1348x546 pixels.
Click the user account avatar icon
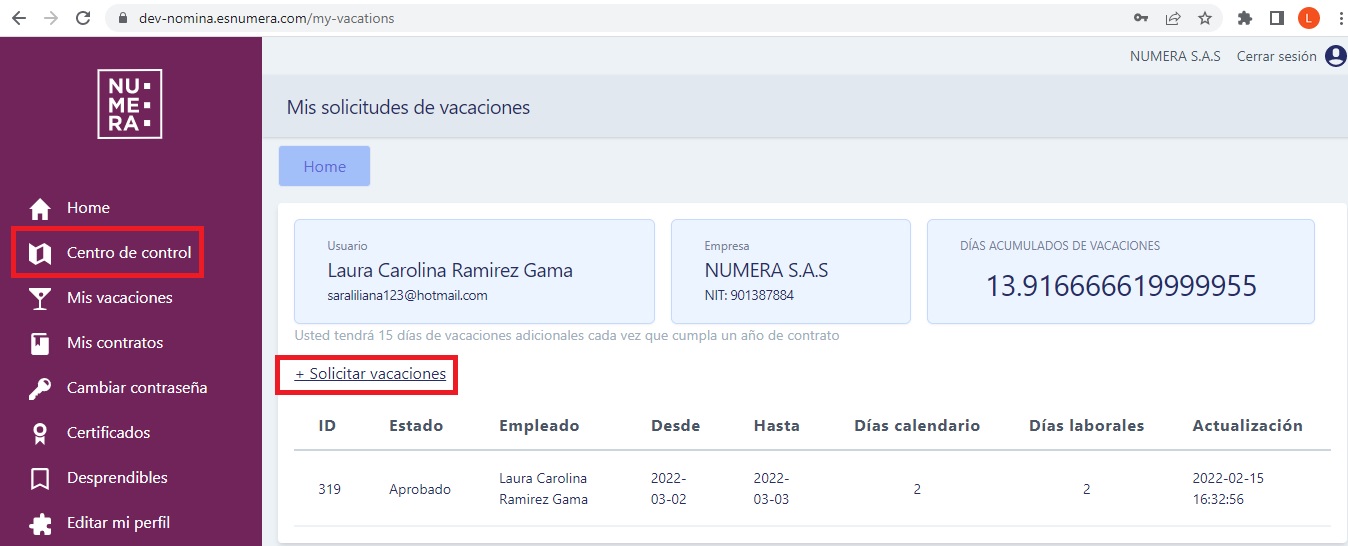pyautogui.click(x=1335, y=56)
